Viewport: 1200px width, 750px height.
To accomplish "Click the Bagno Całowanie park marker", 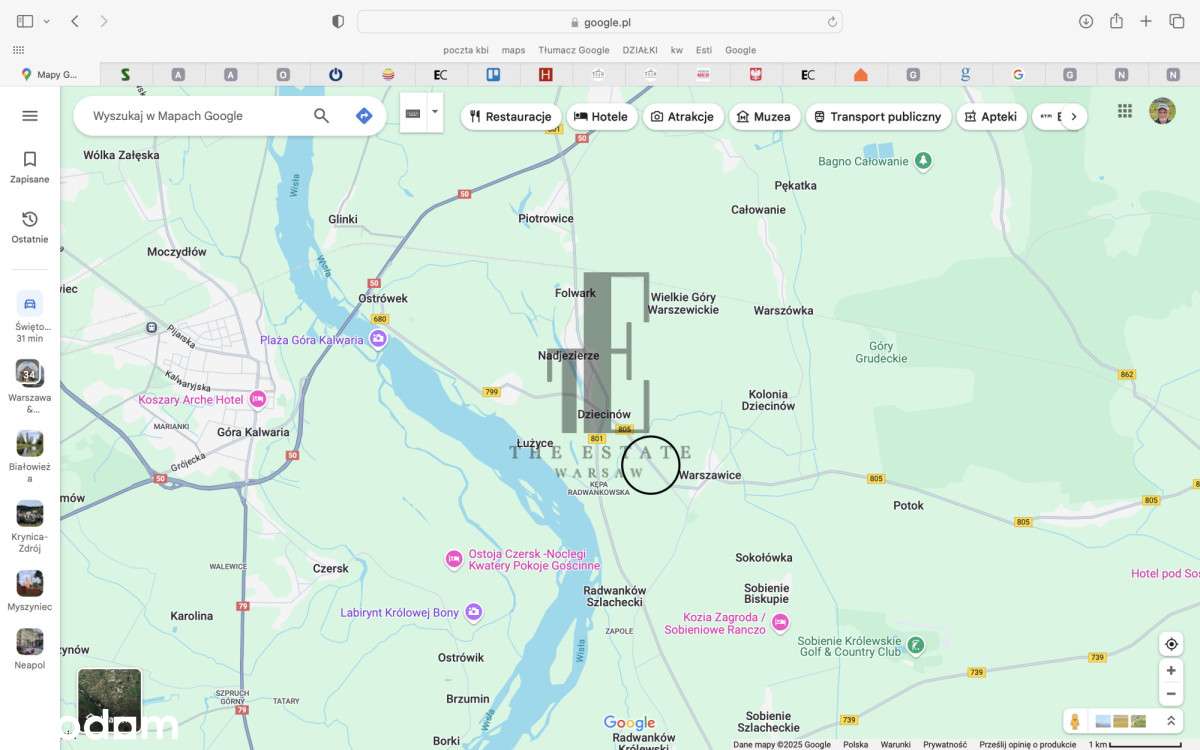I will [x=923, y=161].
